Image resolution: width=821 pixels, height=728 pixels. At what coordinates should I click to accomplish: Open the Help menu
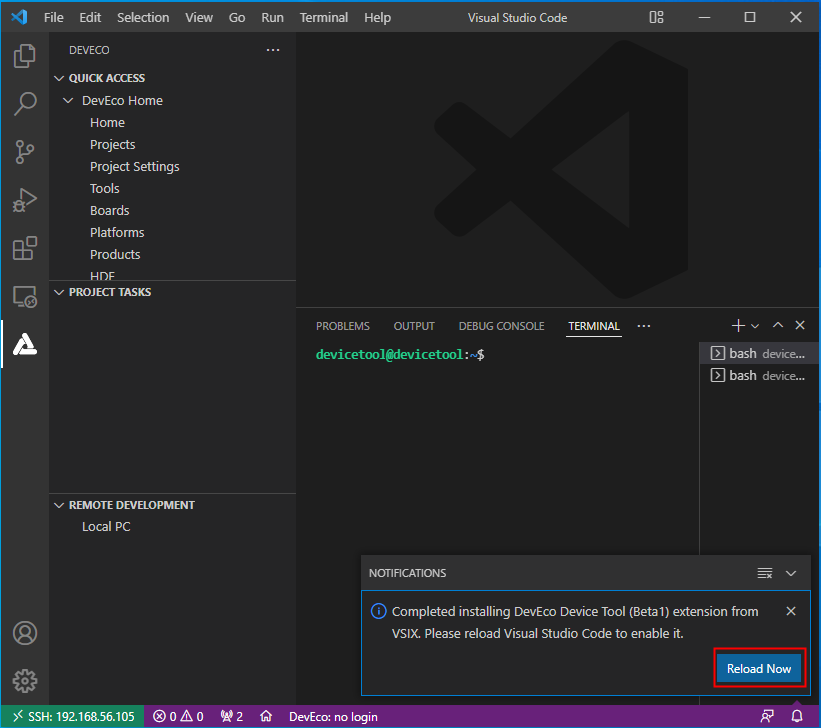pyautogui.click(x=378, y=17)
